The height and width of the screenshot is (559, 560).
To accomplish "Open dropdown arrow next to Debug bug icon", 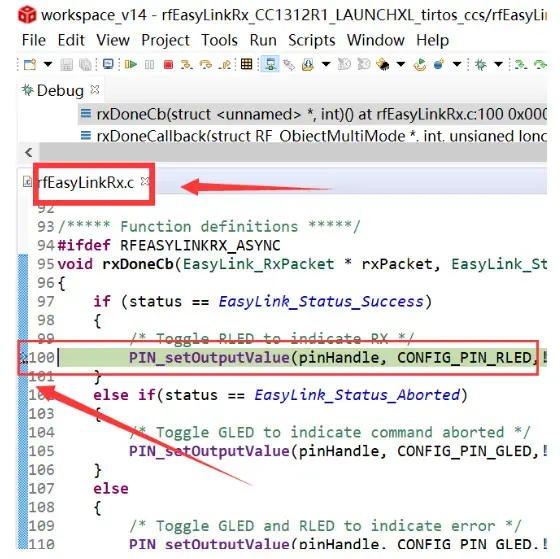I will pyautogui.click(x=498, y=65).
